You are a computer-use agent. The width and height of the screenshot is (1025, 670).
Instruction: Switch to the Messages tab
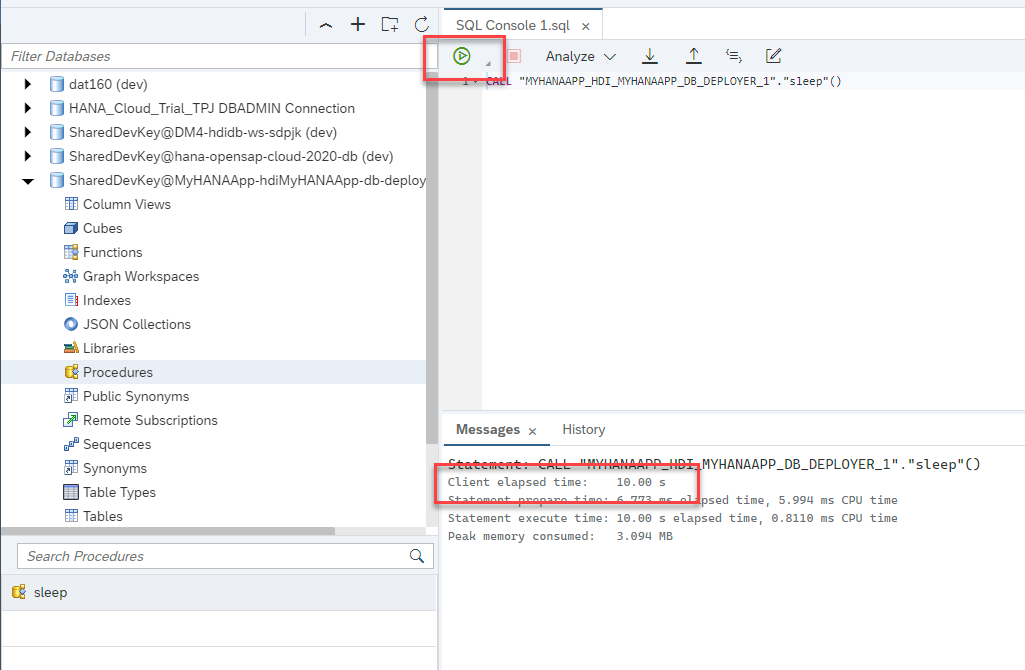pos(488,429)
